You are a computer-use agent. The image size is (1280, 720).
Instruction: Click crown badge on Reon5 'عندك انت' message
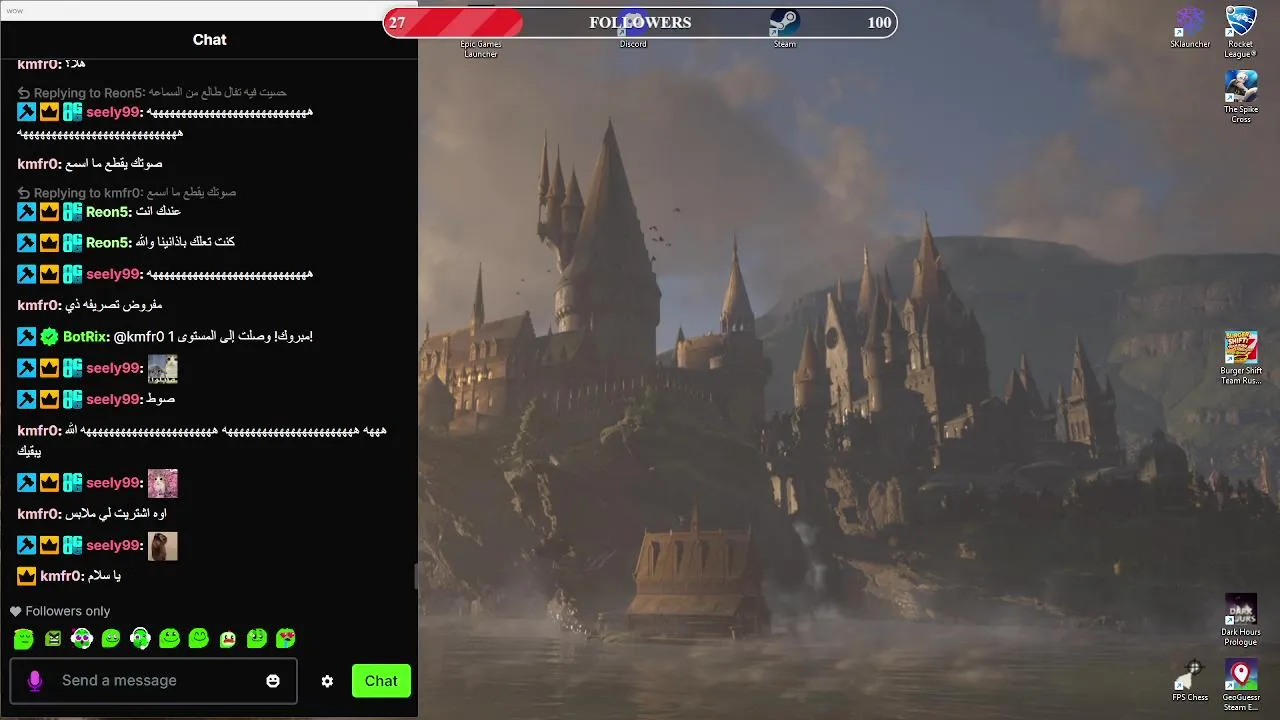[x=49, y=212]
